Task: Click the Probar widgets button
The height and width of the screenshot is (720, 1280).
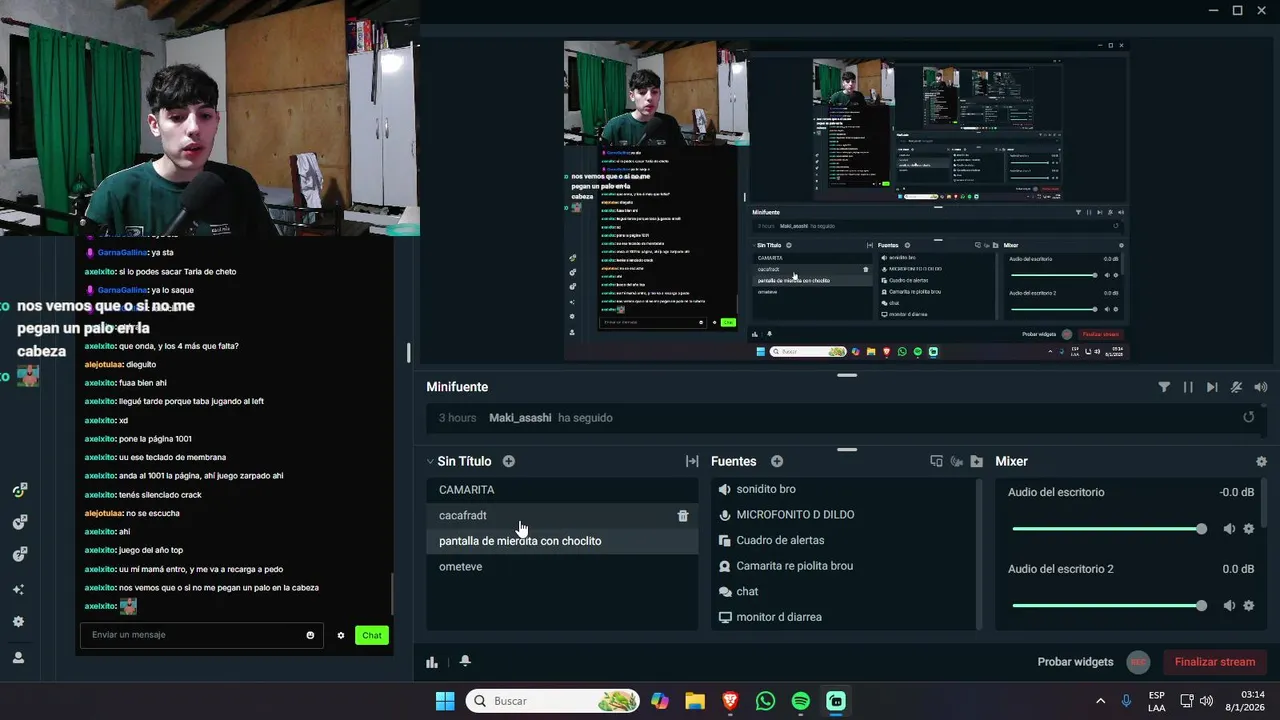Action: 1075,662
